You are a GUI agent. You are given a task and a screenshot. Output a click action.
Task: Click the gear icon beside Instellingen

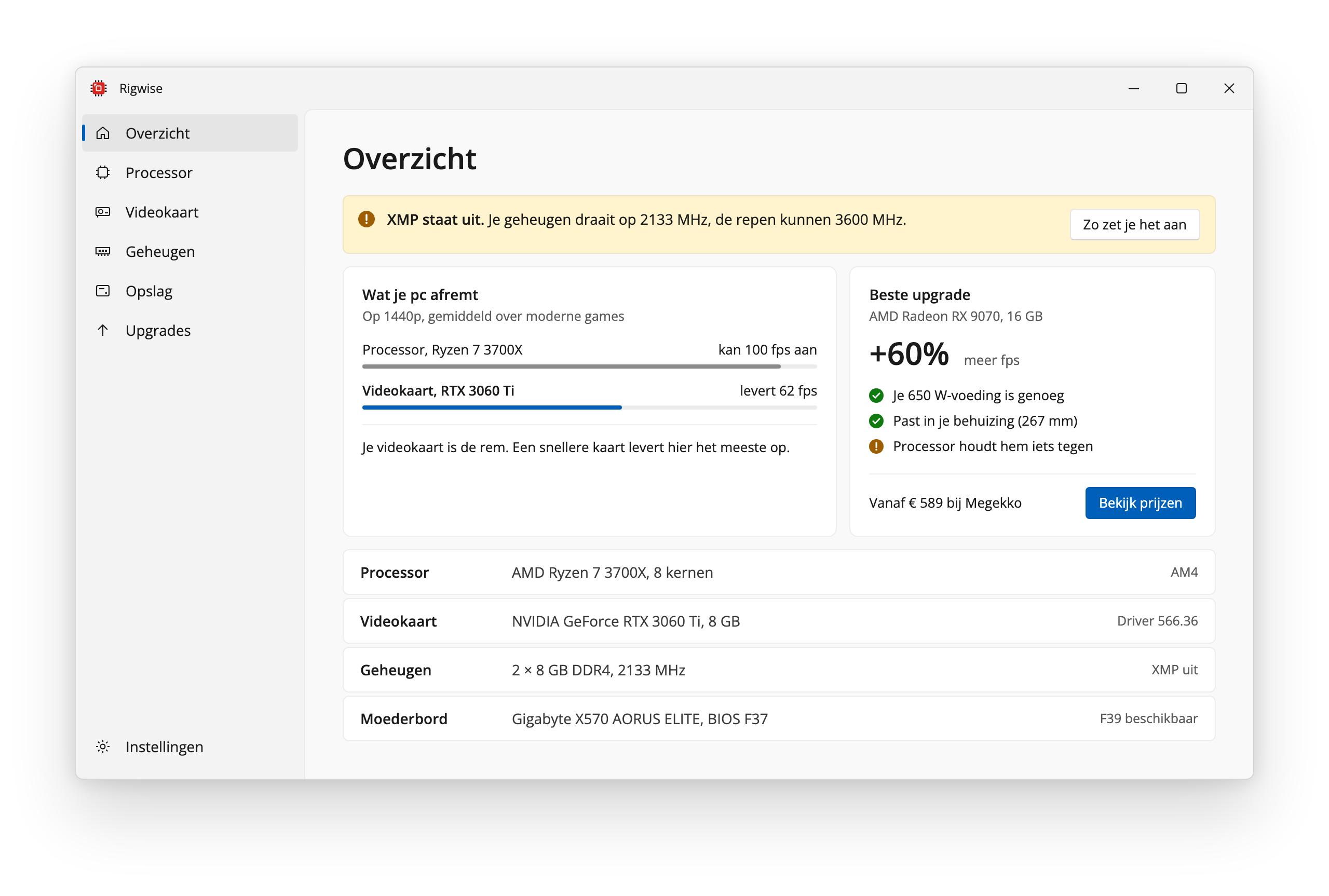pyautogui.click(x=103, y=747)
